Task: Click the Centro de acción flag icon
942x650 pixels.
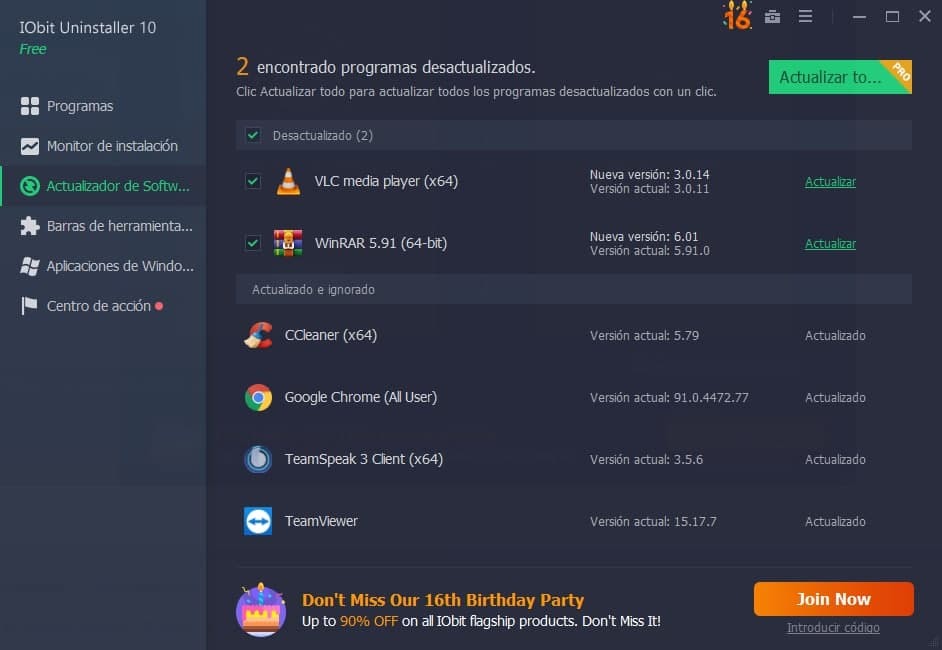Action: [29, 306]
